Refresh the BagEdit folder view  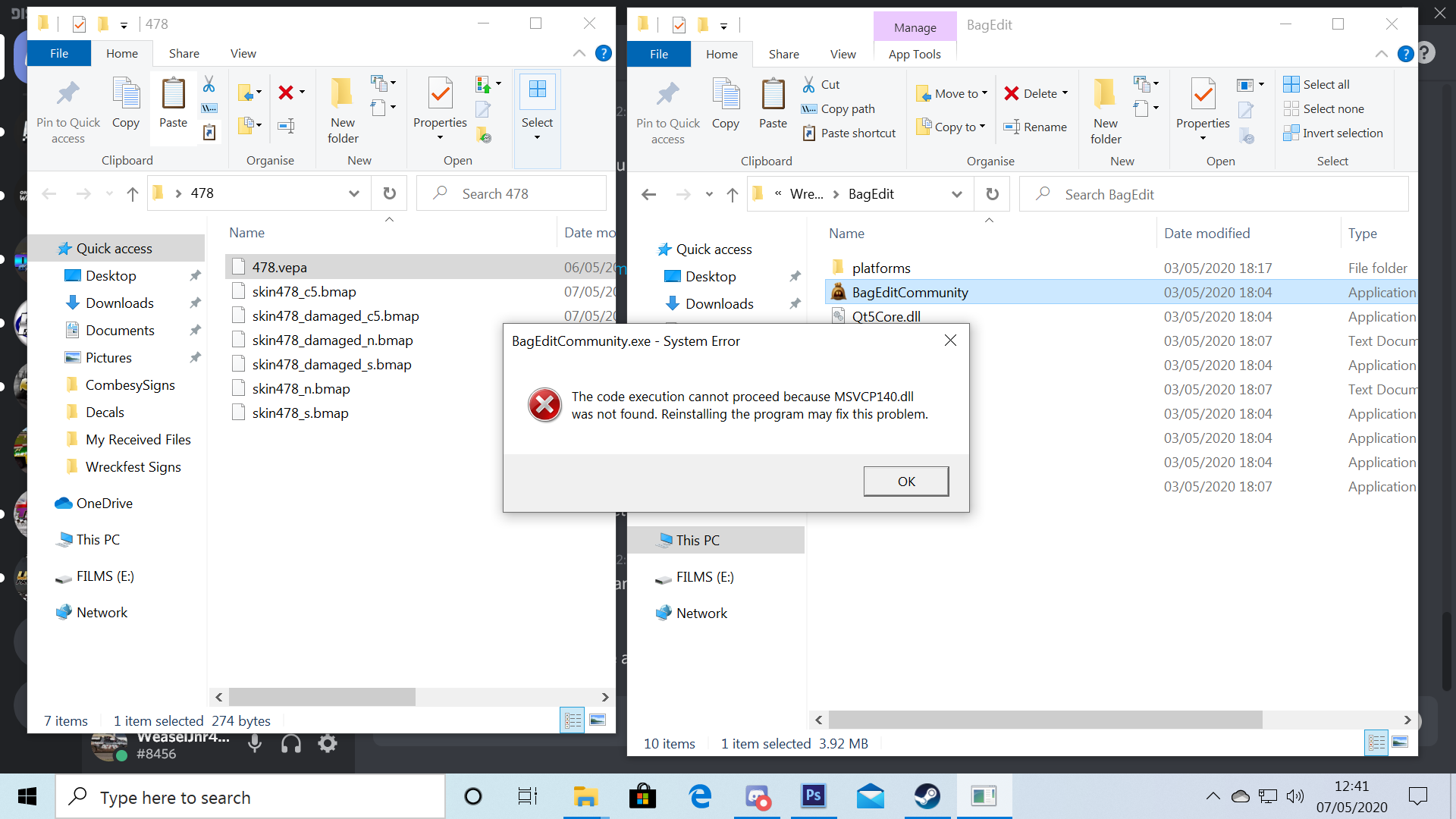click(x=992, y=194)
